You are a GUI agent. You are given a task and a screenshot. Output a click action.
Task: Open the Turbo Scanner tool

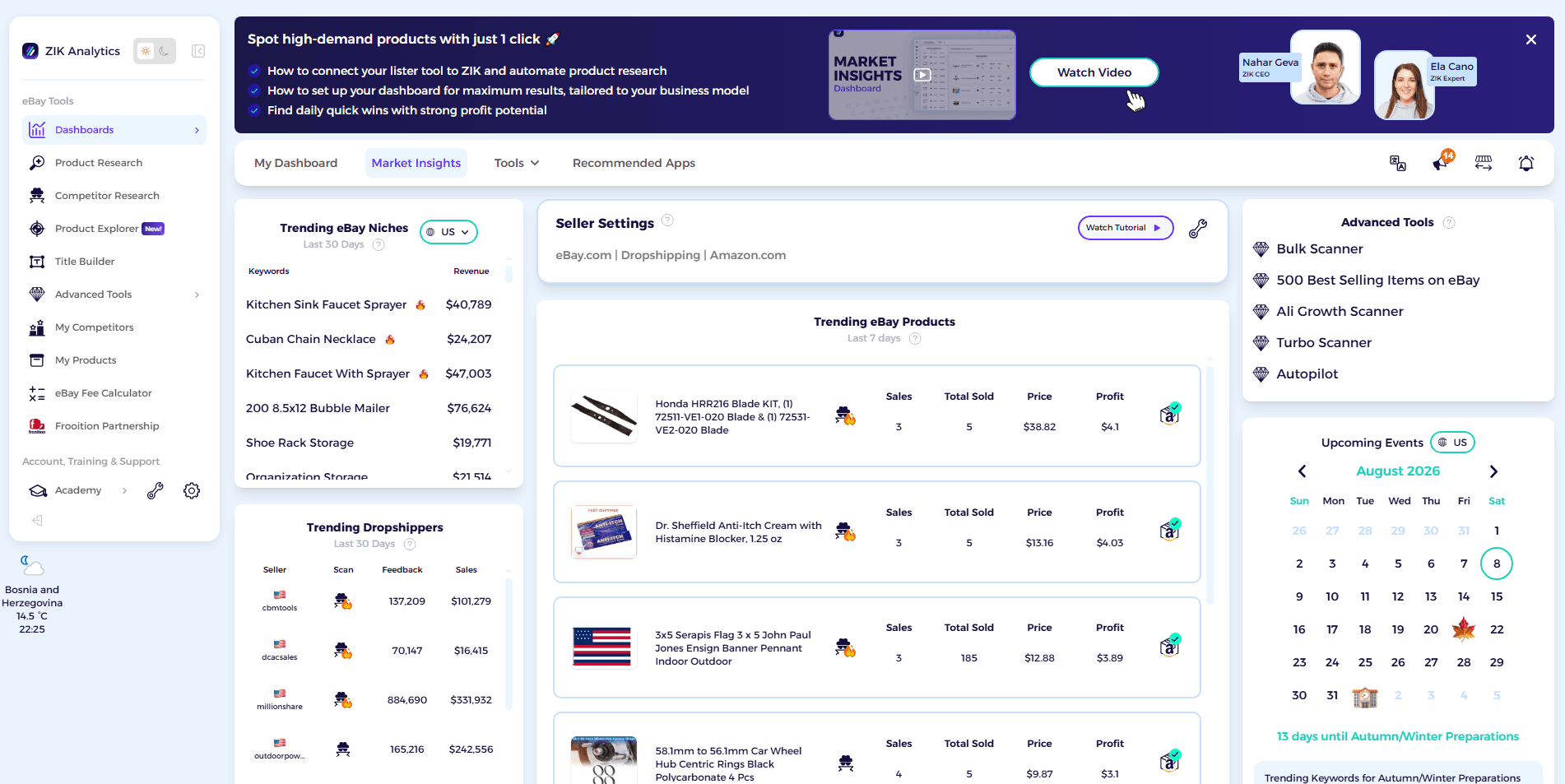coord(1324,342)
